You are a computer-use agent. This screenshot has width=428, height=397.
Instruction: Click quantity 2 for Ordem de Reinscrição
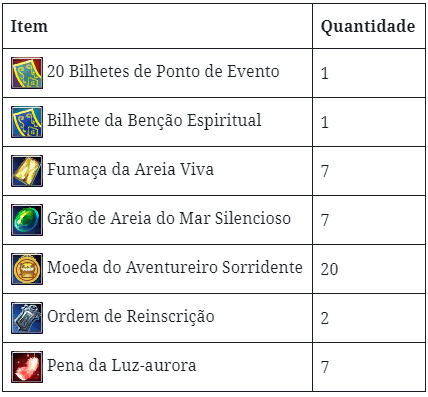pos(325,318)
